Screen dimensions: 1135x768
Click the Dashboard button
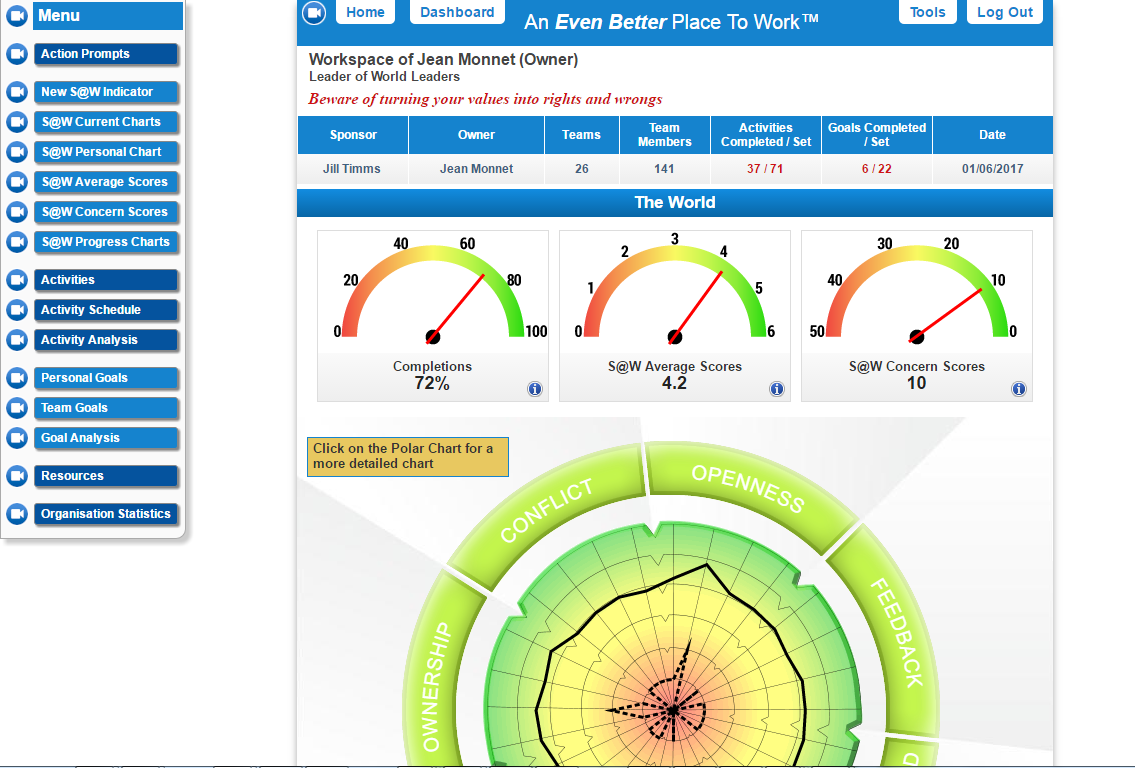click(x=457, y=12)
